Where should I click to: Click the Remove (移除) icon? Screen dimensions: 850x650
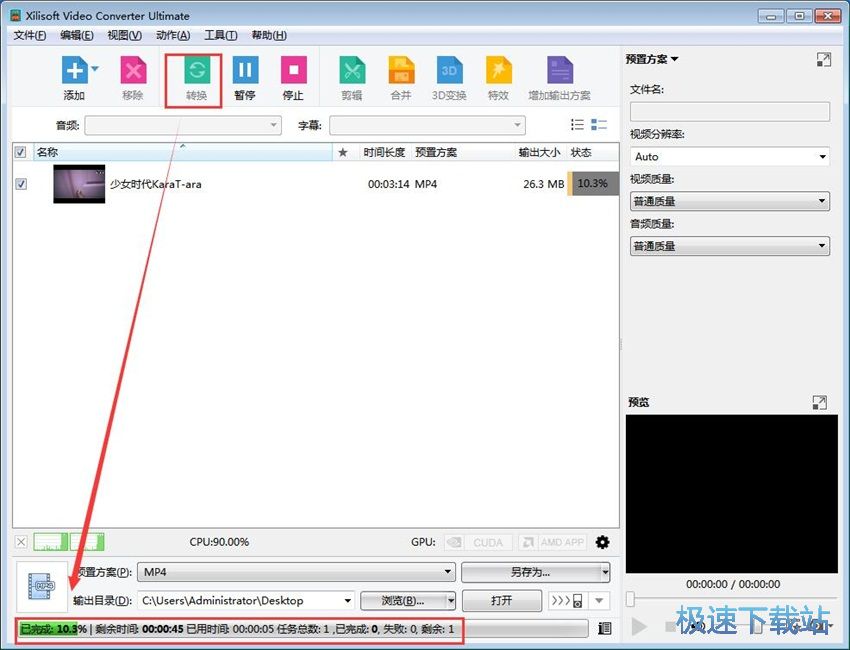133,70
